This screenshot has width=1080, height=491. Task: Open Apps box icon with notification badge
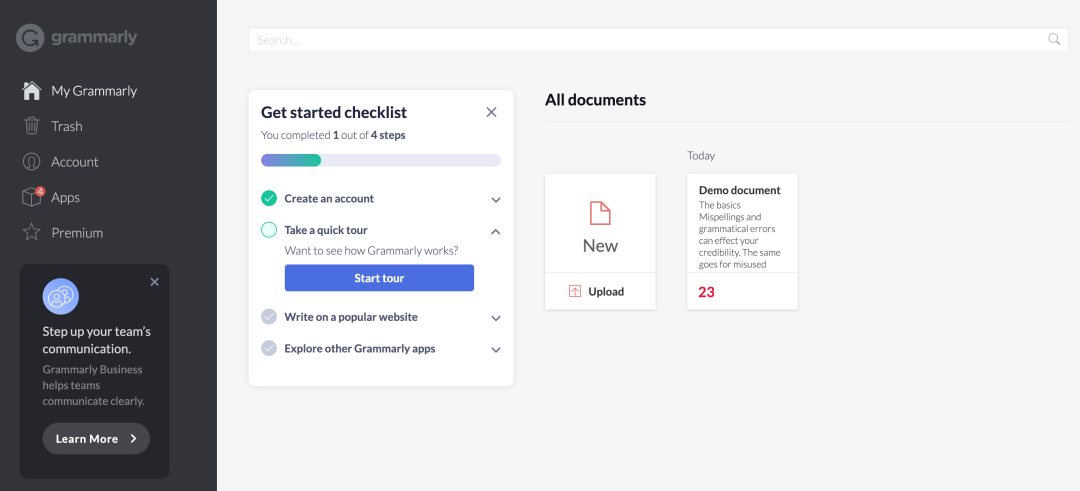[x=32, y=197]
